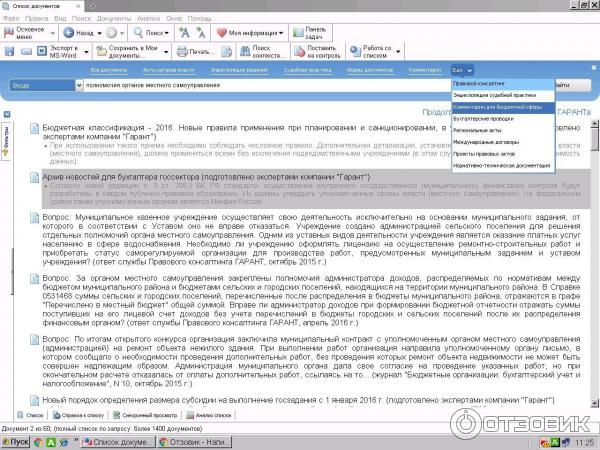Expand the Работа со списком dropdown arrow

point(398,52)
